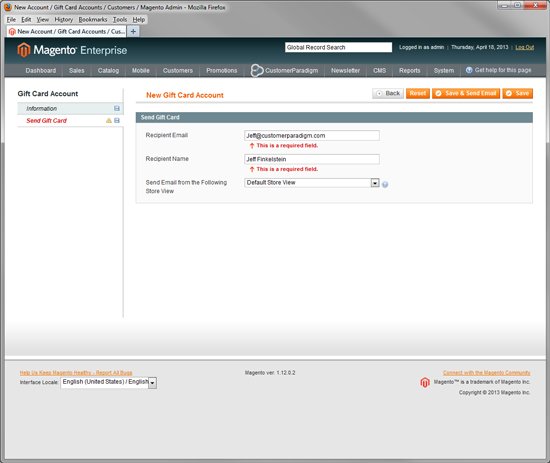Open the Tools menu
This screenshot has width=550, height=463.
pos(120,20)
